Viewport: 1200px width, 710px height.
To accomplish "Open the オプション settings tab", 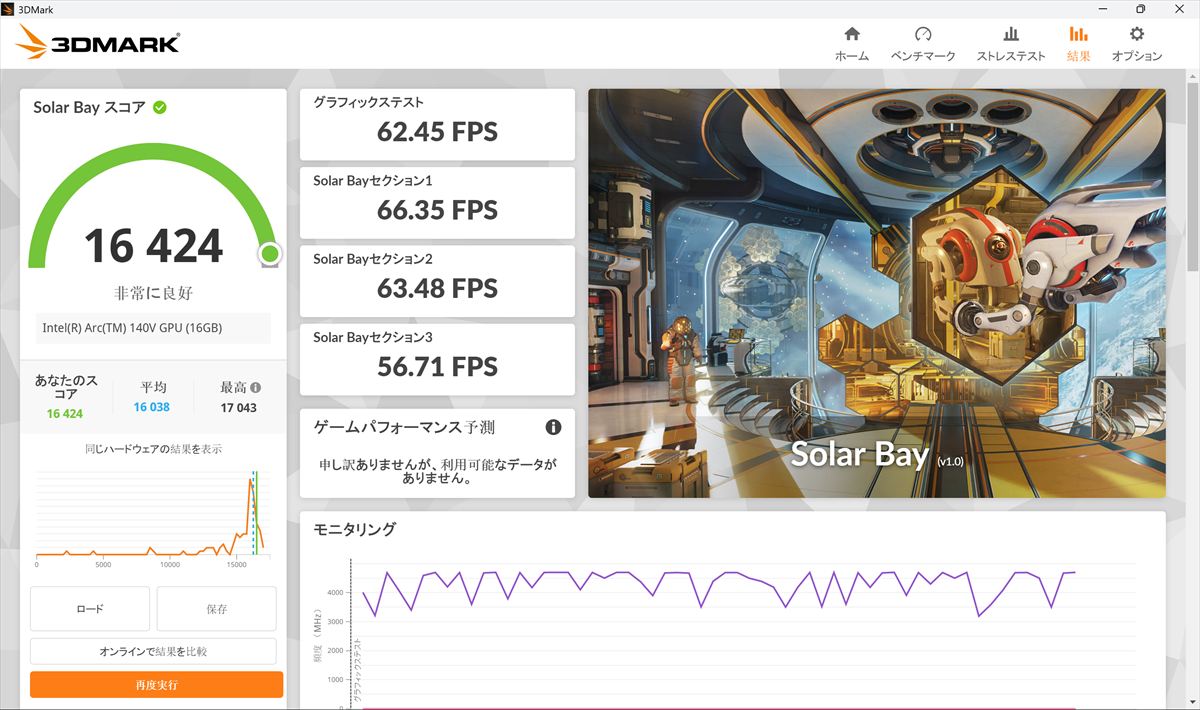I will [x=1137, y=44].
